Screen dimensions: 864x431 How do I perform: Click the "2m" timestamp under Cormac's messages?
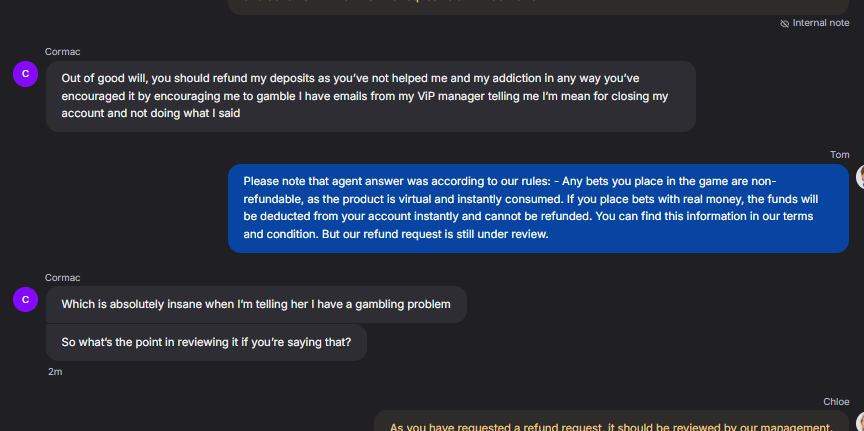point(55,371)
